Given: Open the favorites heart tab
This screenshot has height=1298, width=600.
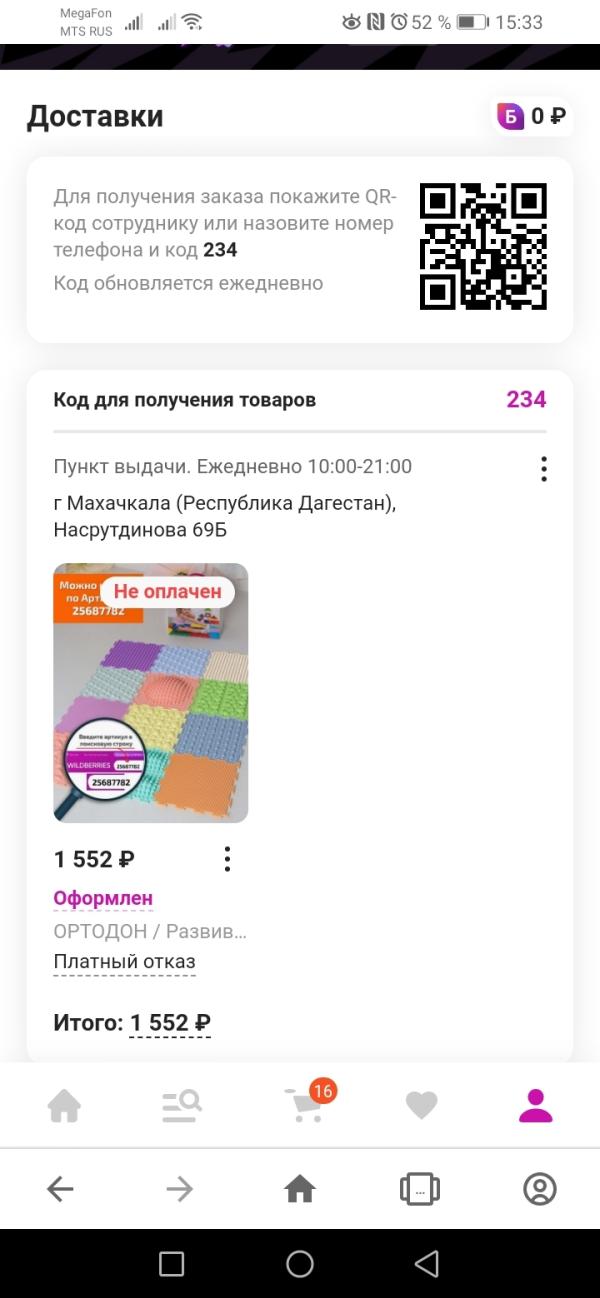Looking at the screenshot, I should [421, 1105].
